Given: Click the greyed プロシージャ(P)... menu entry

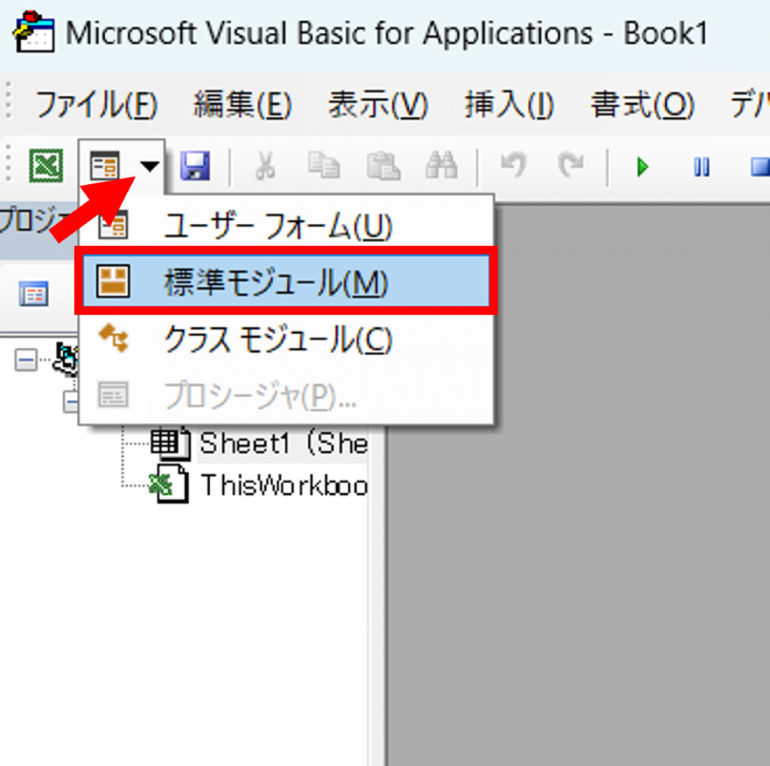Looking at the screenshot, I should coord(286,395).
